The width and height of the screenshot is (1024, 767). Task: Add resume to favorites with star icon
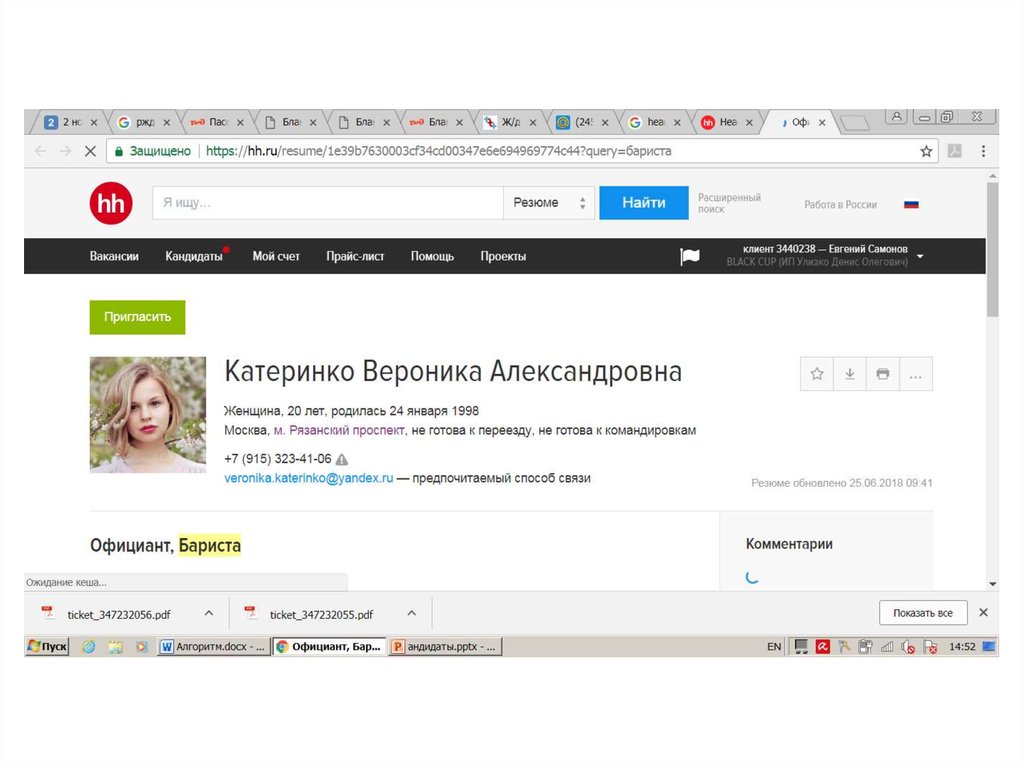(817, 374)
